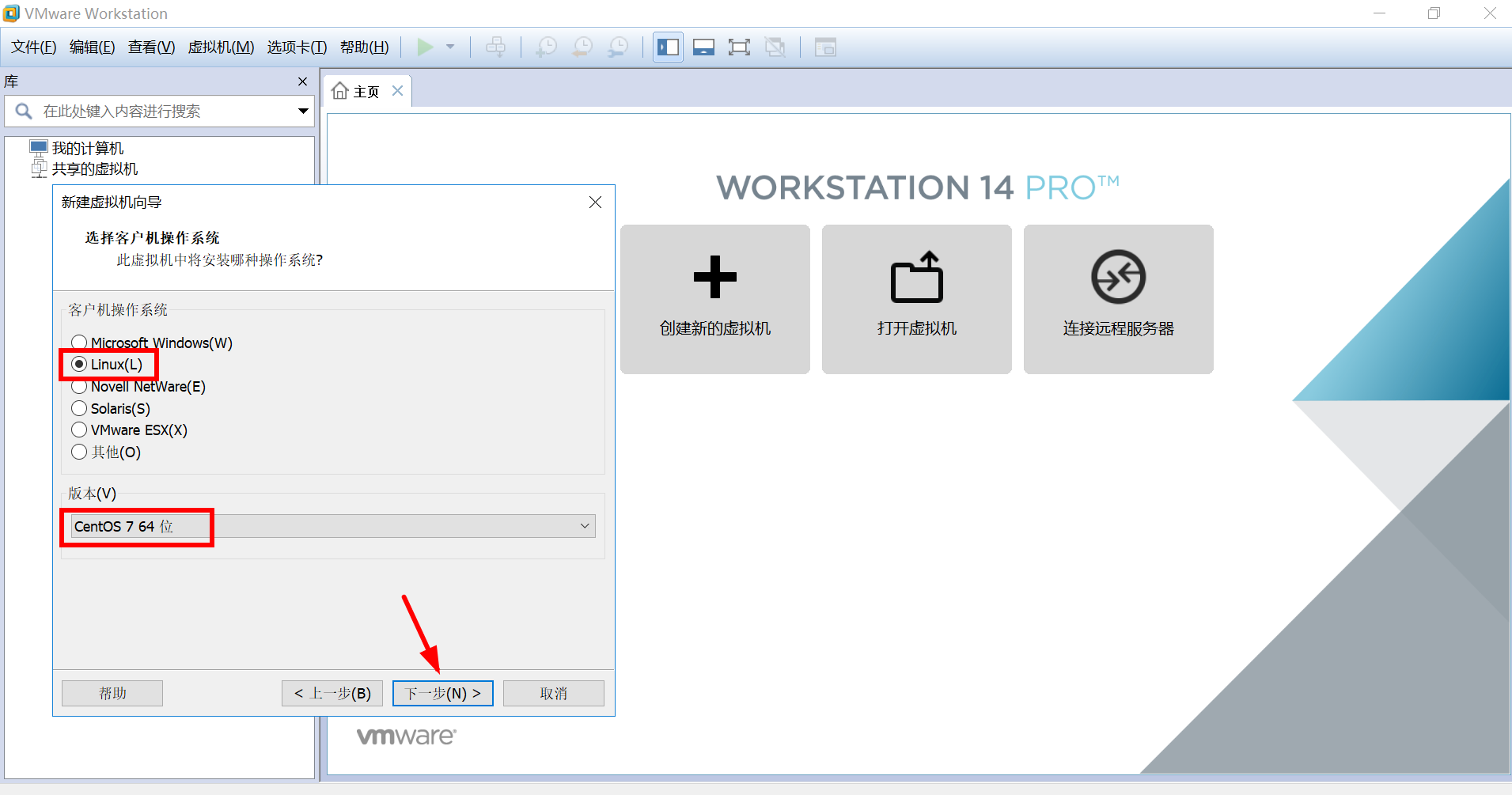Close the 新建虚拟机向导 dialog

pyautogui.click(x=596, y=203)
